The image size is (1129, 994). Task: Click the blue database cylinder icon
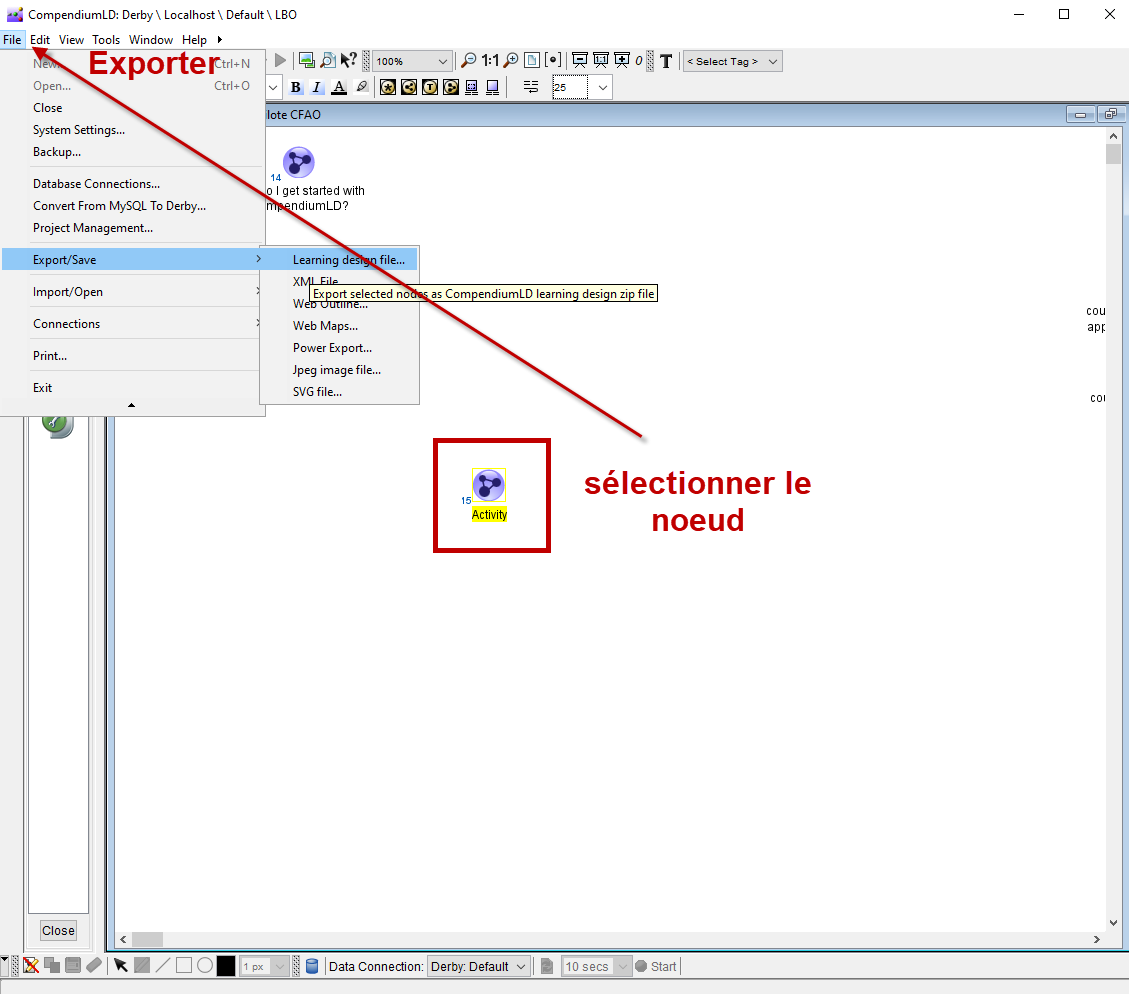312,966
